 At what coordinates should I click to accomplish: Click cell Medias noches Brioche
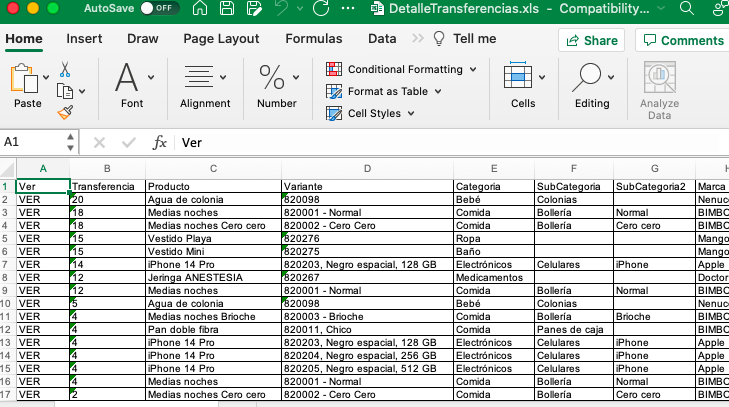coord(213,317)
